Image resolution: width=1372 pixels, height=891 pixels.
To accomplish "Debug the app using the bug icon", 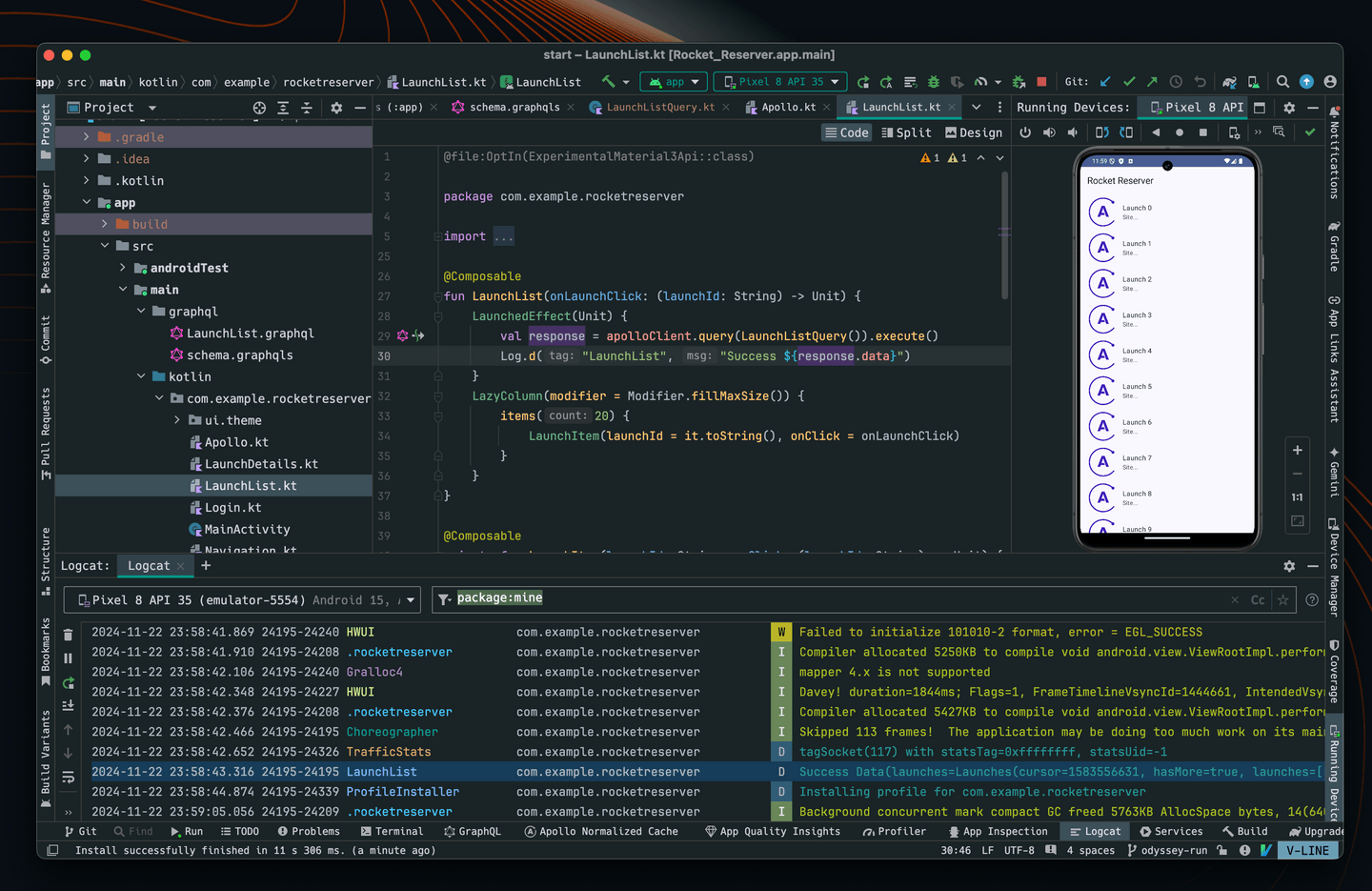I will (x=932, y=82).
